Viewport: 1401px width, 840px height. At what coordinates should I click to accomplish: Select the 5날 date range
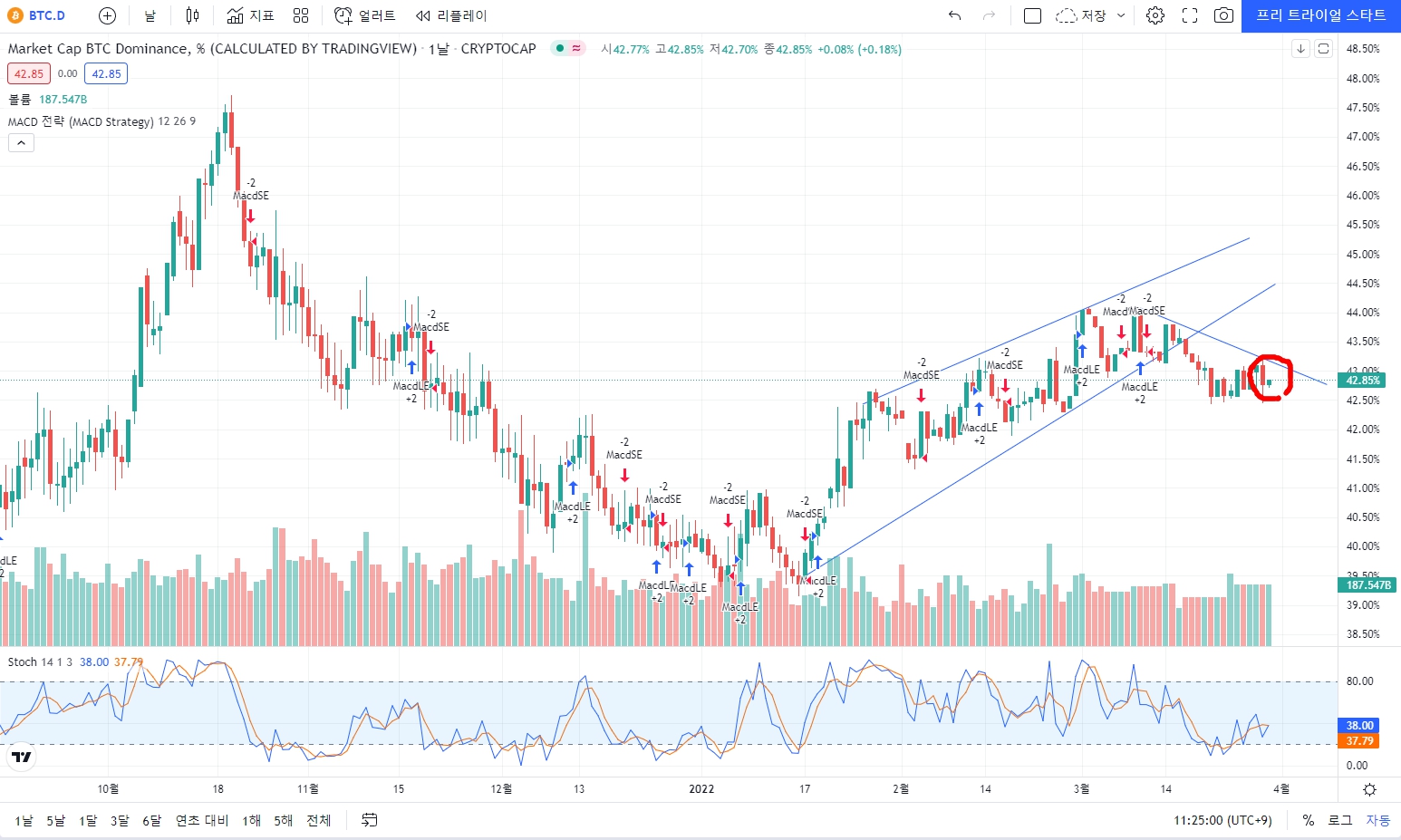click(56, 820)
